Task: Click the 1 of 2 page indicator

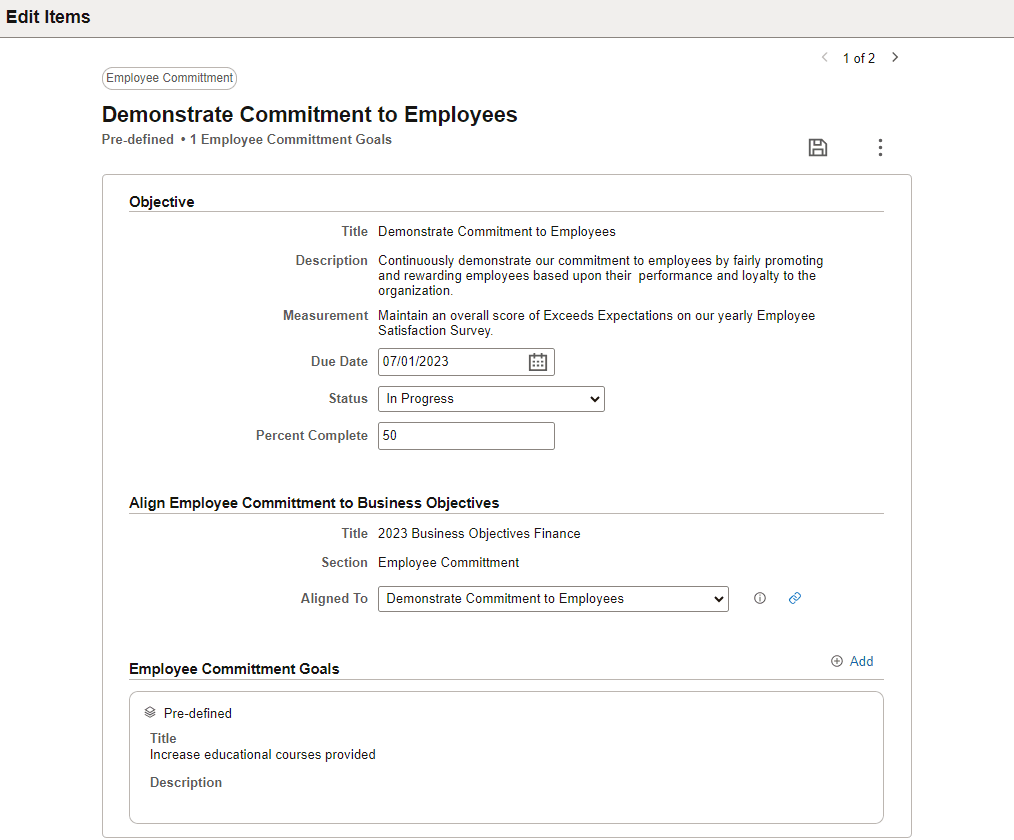Action: [x=859, y=58]
